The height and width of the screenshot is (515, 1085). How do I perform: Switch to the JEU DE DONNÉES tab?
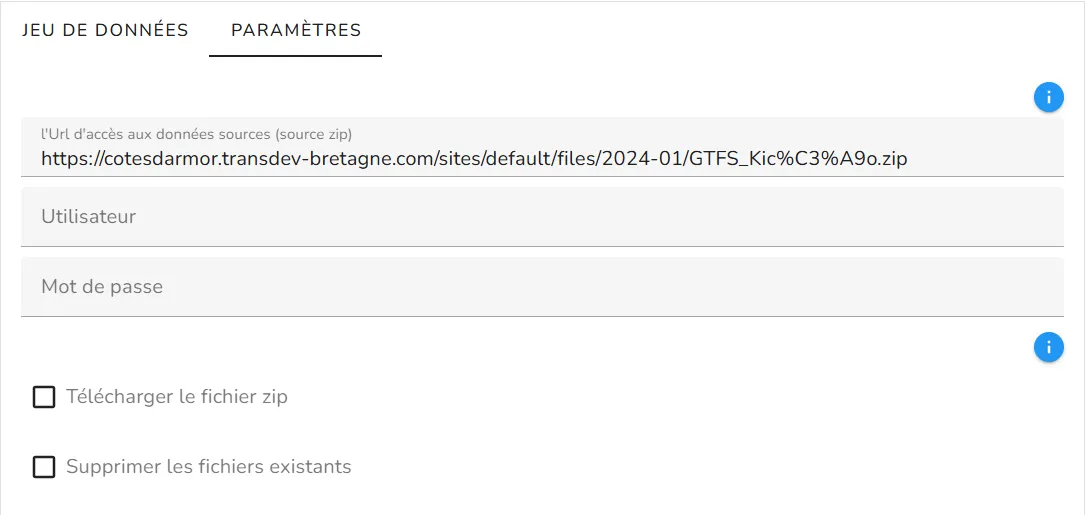(105, 30)
